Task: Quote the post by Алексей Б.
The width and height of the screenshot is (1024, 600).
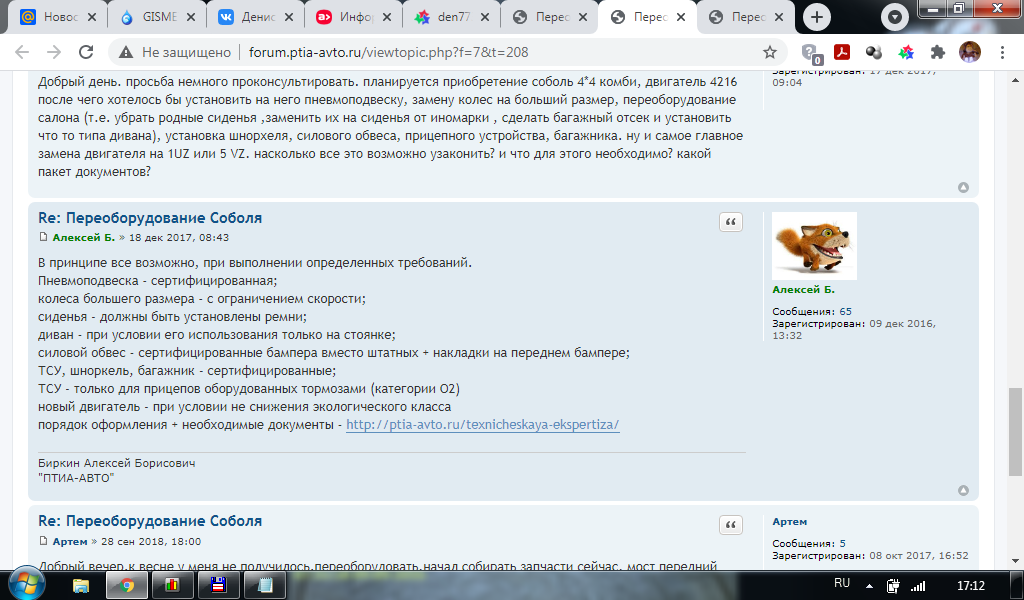Action: 731,222
